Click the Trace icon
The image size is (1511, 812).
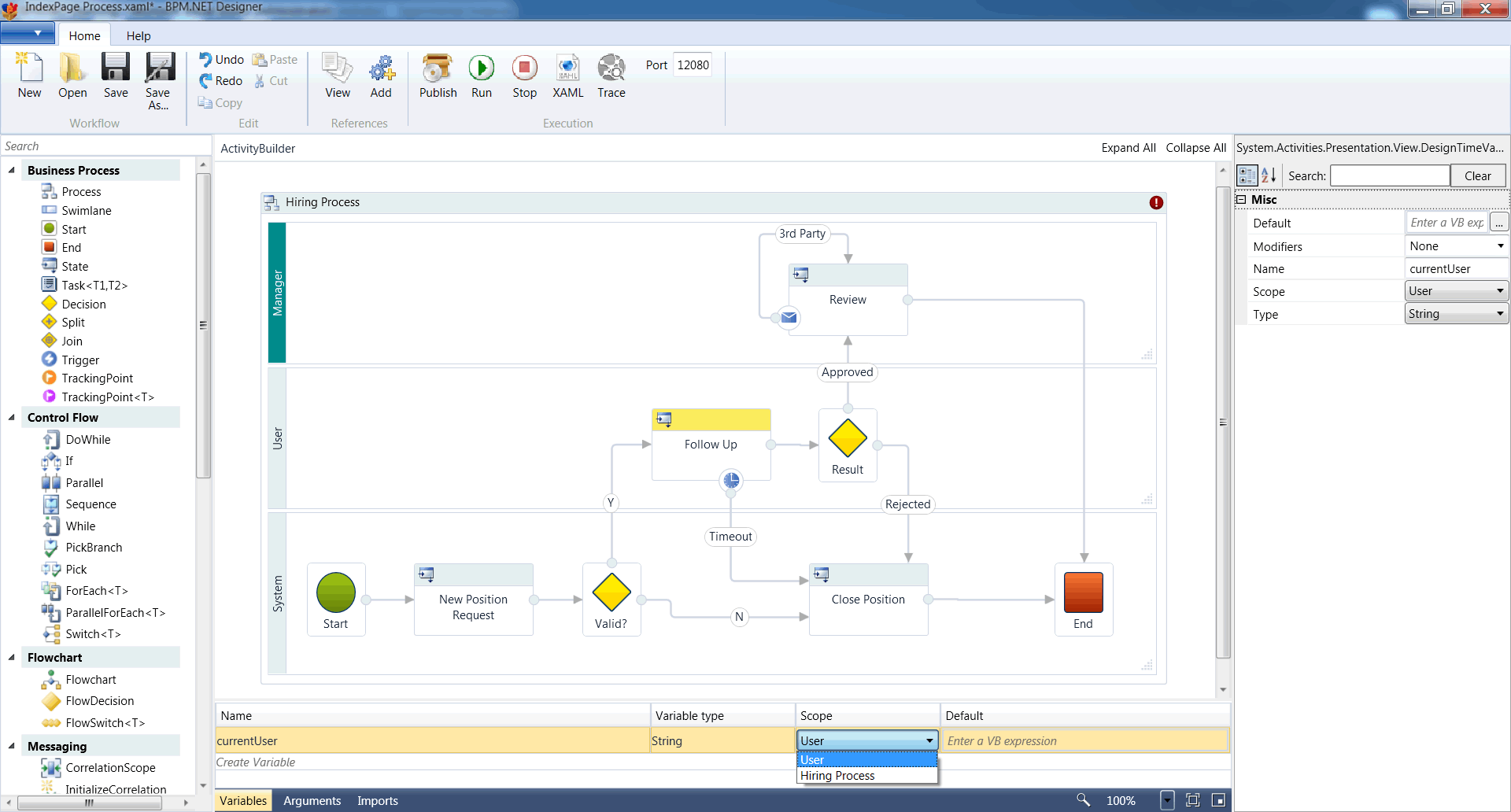[x=611, y=69]
